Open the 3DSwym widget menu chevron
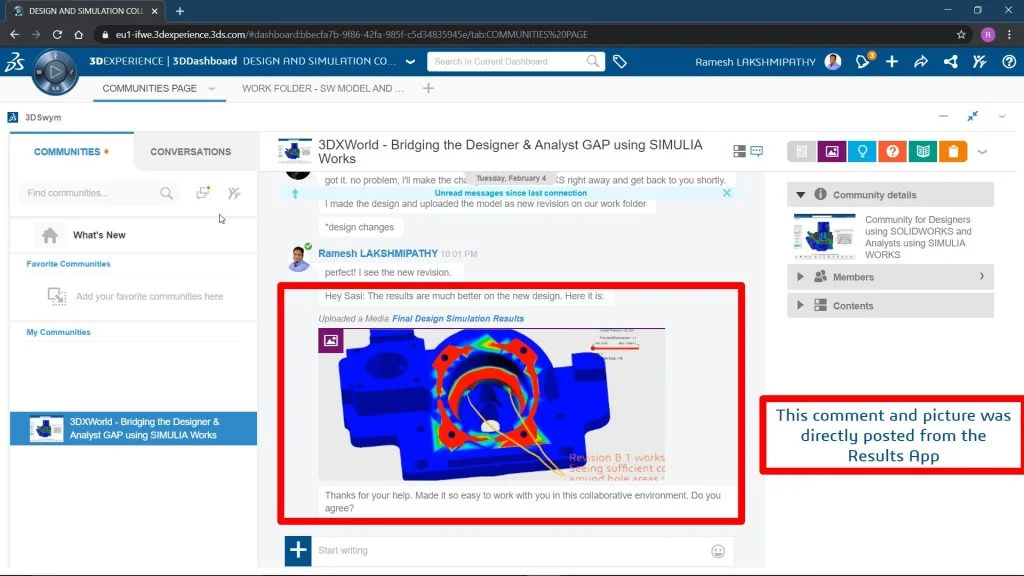The width and height of the screenshot is (1024, 576). click(1002, 116)
